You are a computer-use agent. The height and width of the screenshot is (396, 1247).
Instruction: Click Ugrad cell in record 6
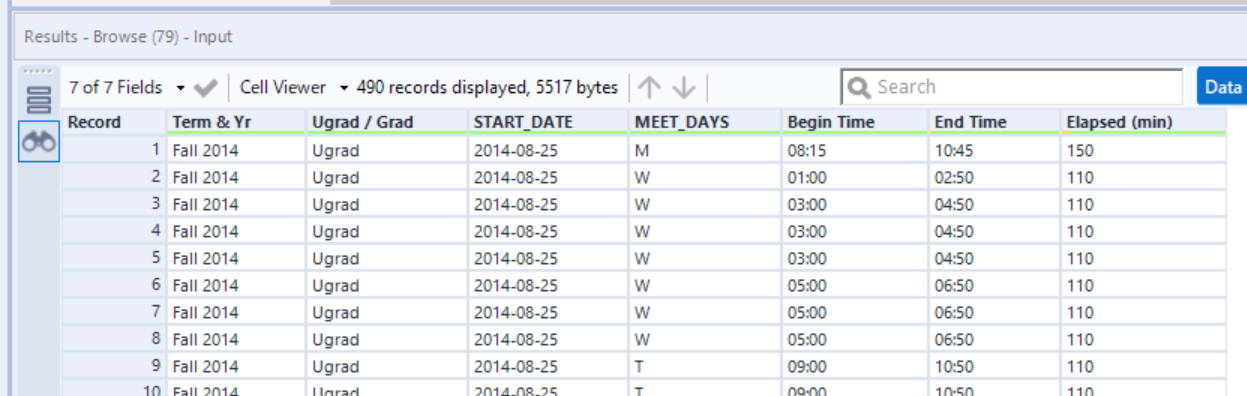click(386, 285)
